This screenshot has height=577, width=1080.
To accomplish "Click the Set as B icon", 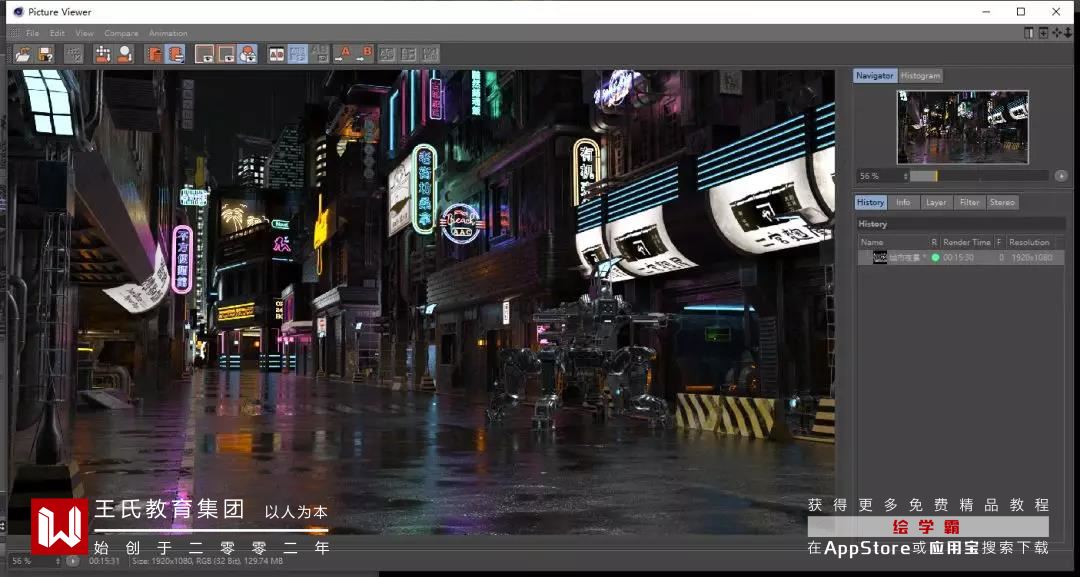I will point(364,54).
